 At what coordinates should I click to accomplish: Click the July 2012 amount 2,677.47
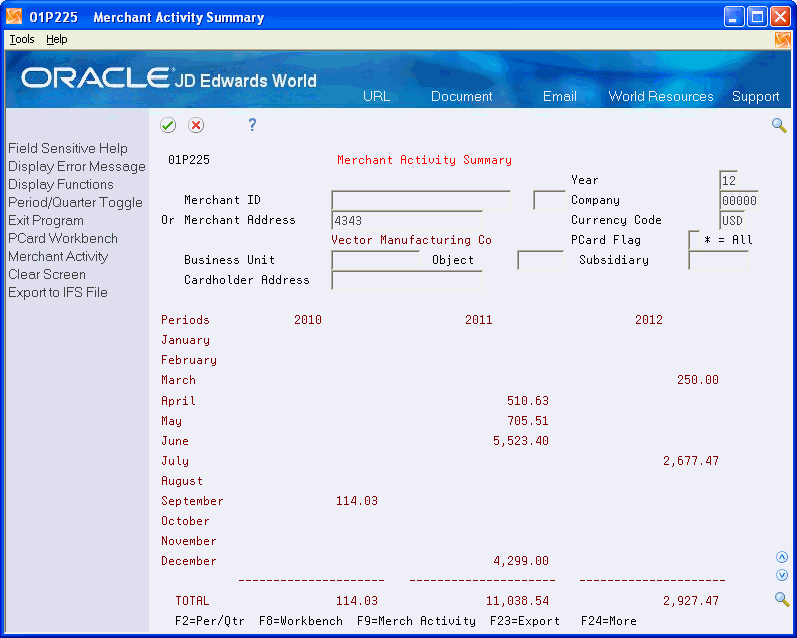pos(691,461)
